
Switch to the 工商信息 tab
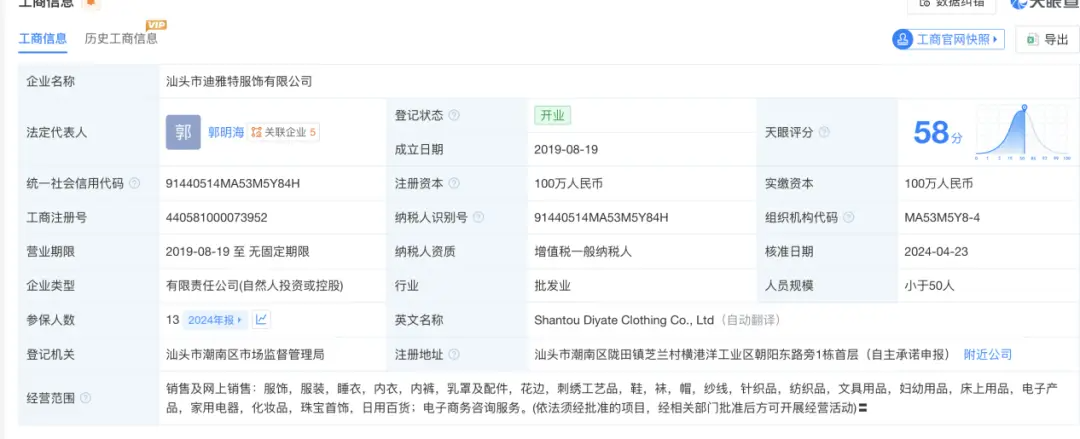[42, 39]
